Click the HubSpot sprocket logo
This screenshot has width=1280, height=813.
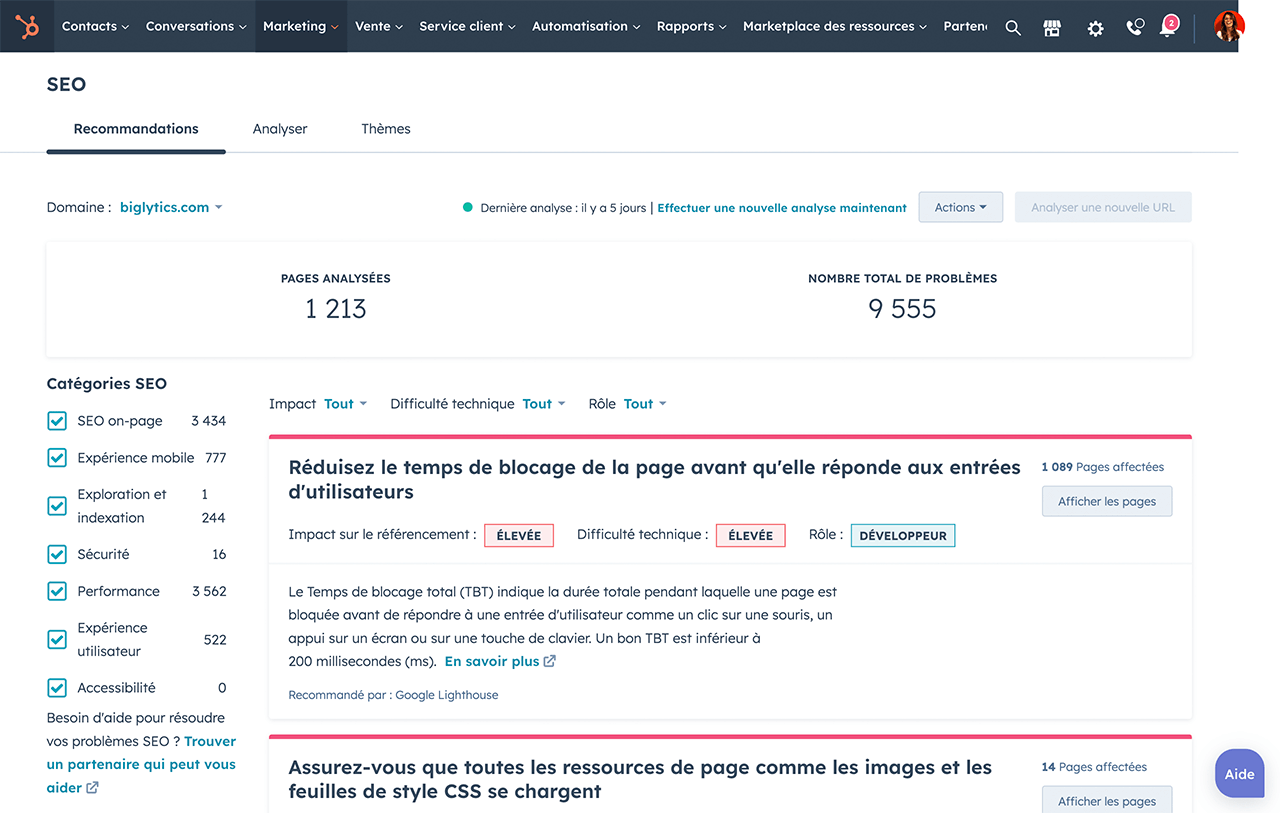click(x=27, y=27)
